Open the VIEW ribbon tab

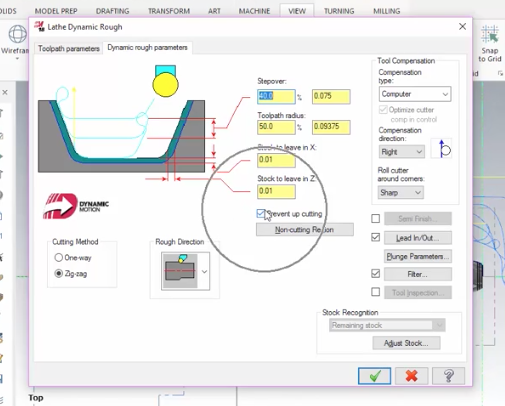pyautogui.click(x=297, y=11)
